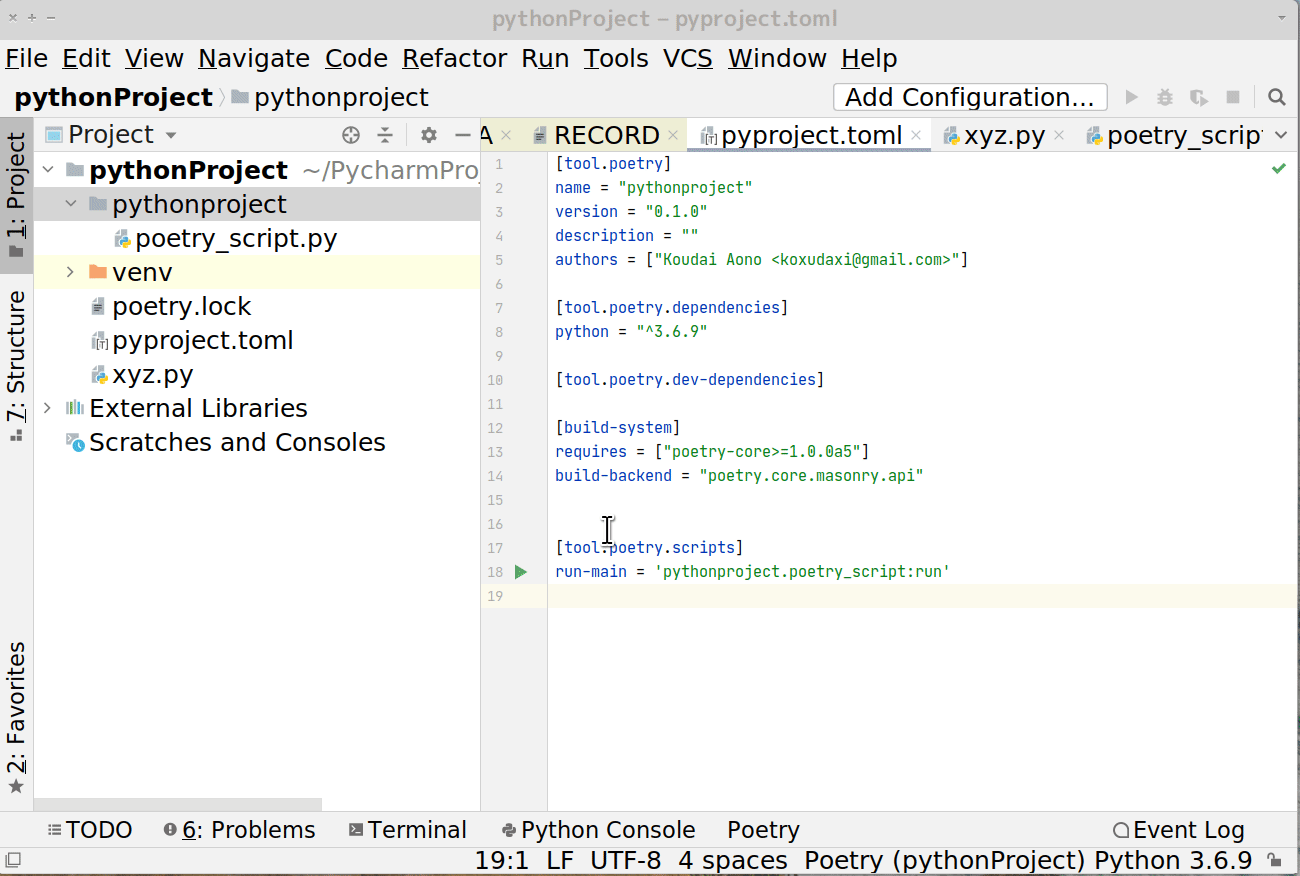Viewport: 1300px width, 876px height.
Task: Run with Coverage using shield-play icon
Action: [1198, 97]
